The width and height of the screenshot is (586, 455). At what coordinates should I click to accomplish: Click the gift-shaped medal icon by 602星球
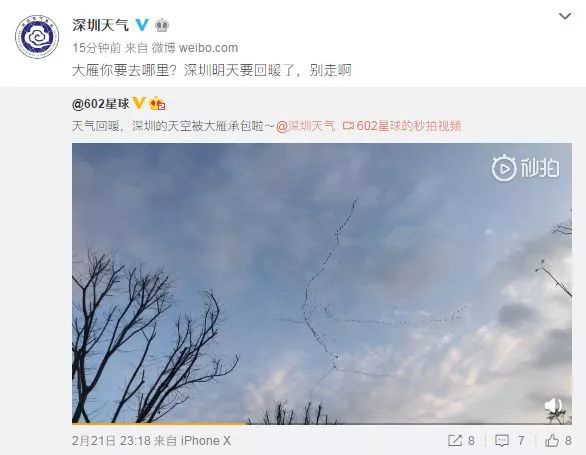point(158,104)
